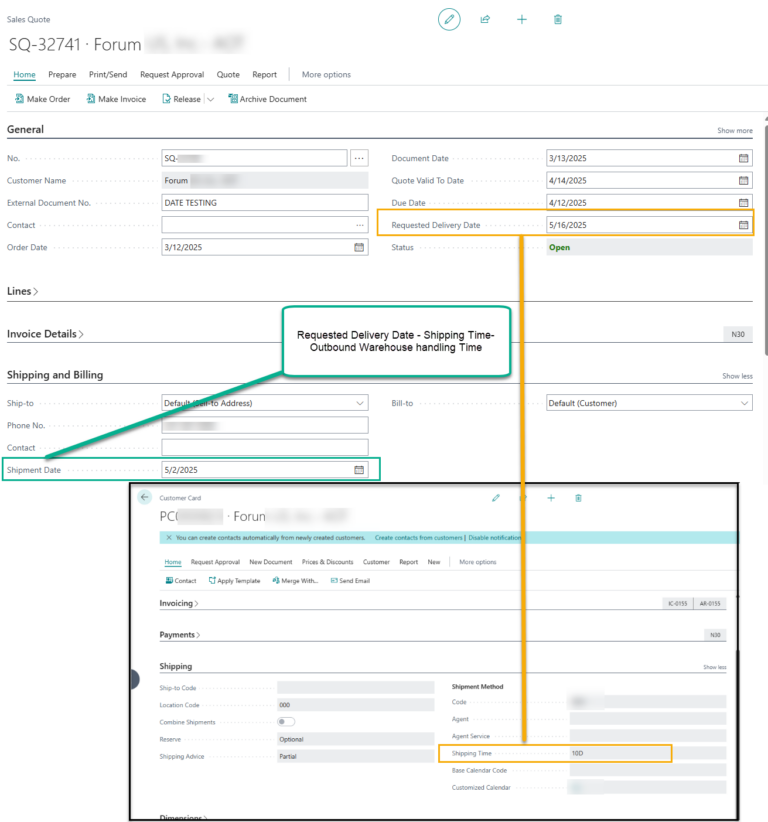768x822 pixels.
Task: Click ellipsis button beside the No. field
Action: (359, 158)
